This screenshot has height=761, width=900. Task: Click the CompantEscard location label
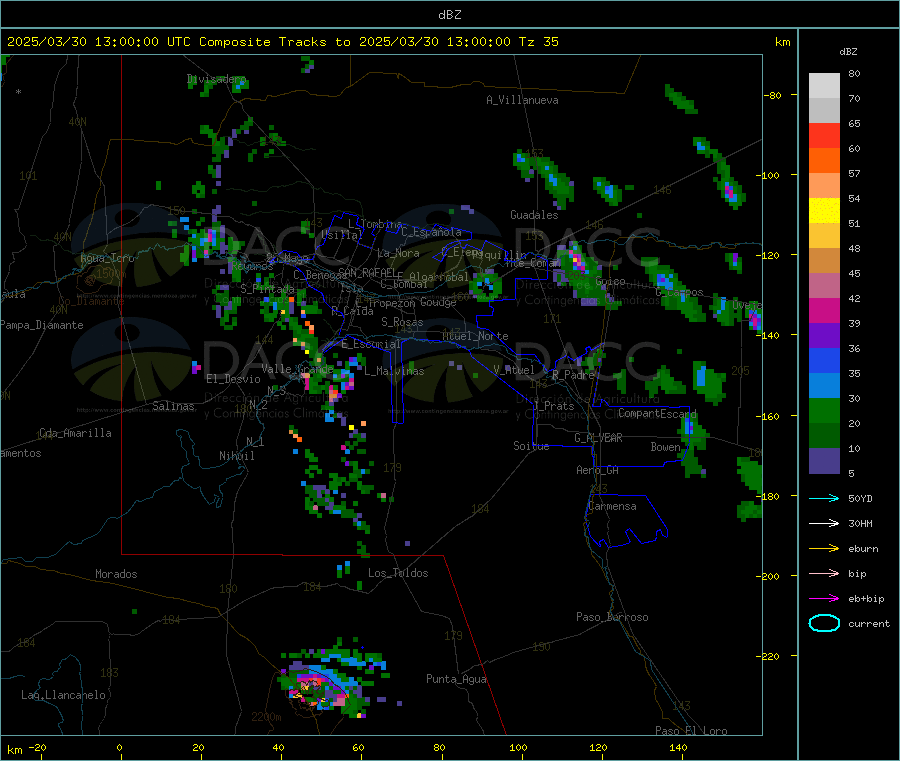click(657, 413)
